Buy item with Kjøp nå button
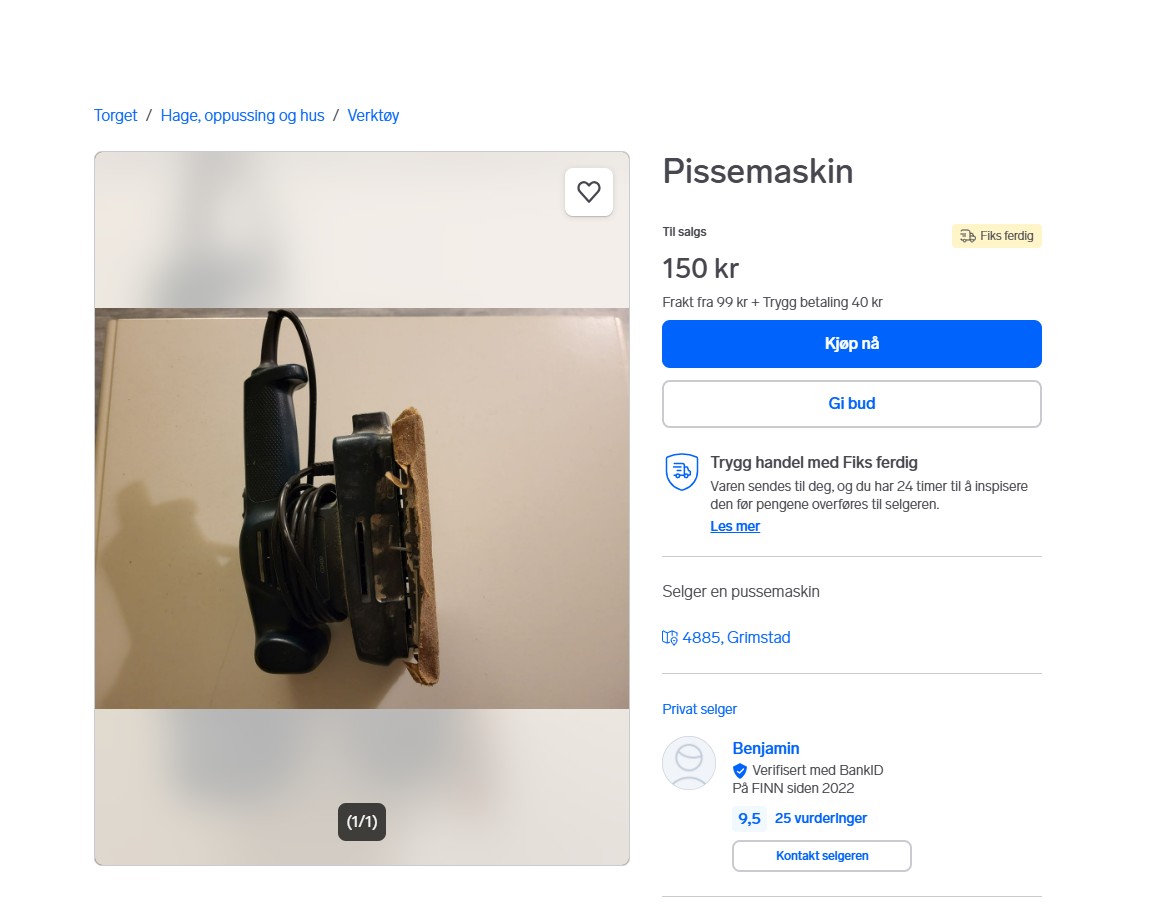 [852, 344]
